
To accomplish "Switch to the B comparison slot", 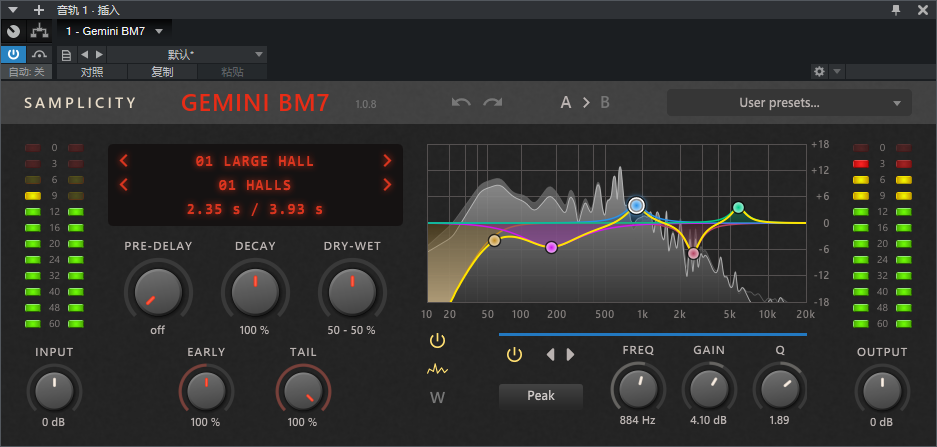I will click(x=604, y=102).
